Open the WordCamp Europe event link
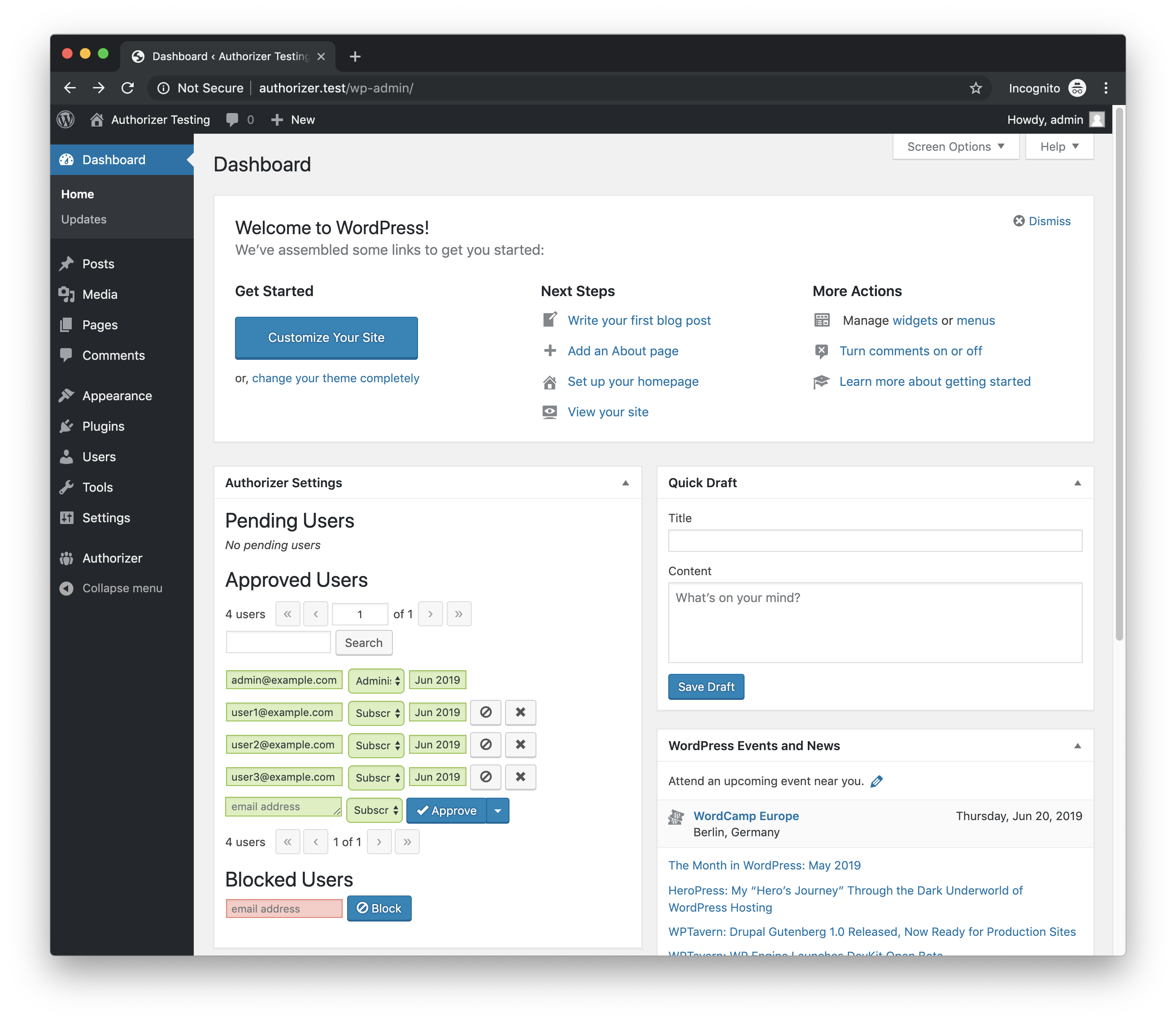1176x1022 pixels. (745, 816)
